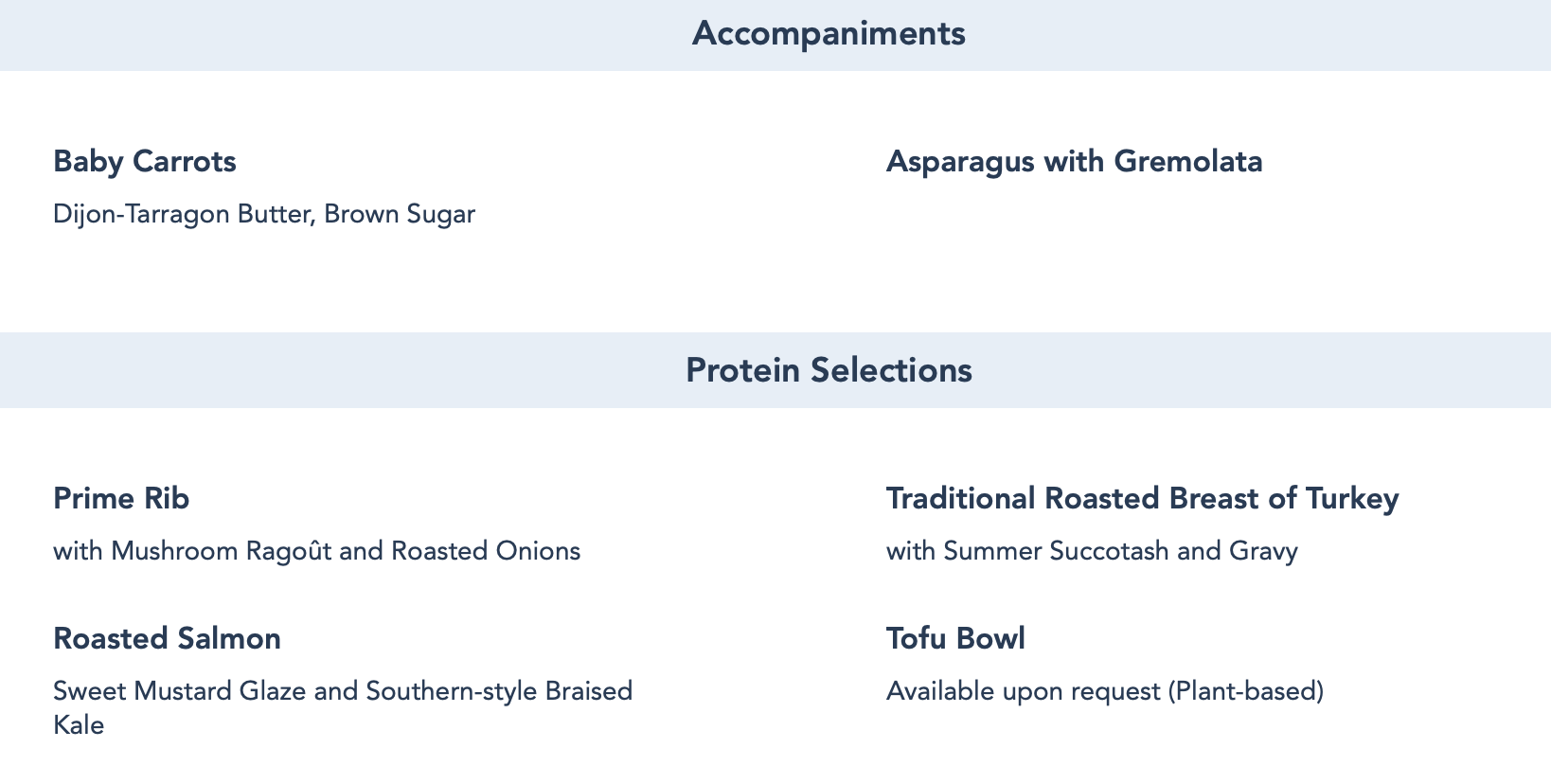Image resolution: width=1551 pixels, height=784 pixels.
Task: Select the Baby Carrots item title
Action: (x=145, y=162)
